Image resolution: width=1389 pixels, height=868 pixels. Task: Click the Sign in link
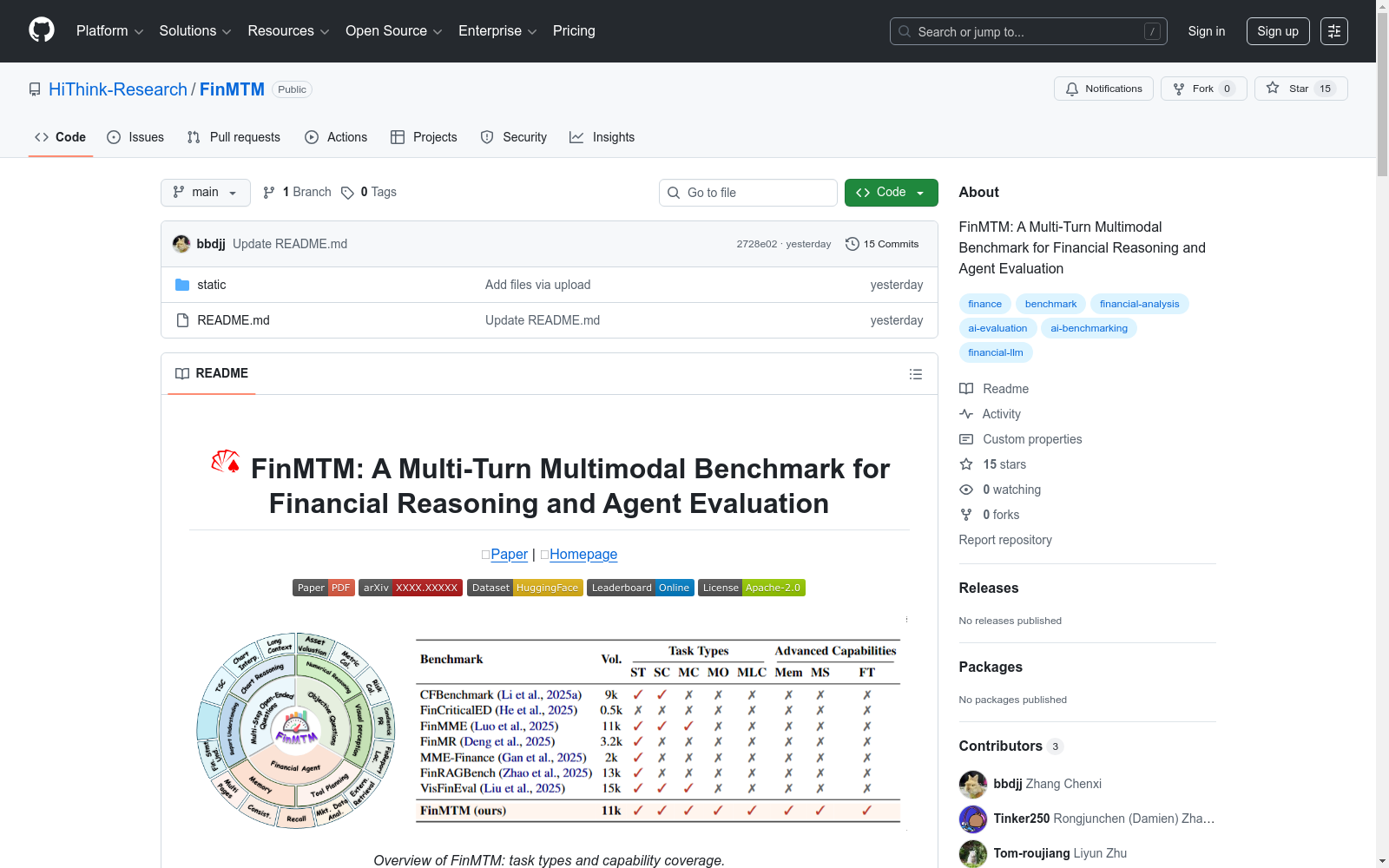pyautogui.click(x=1207, y=31)
